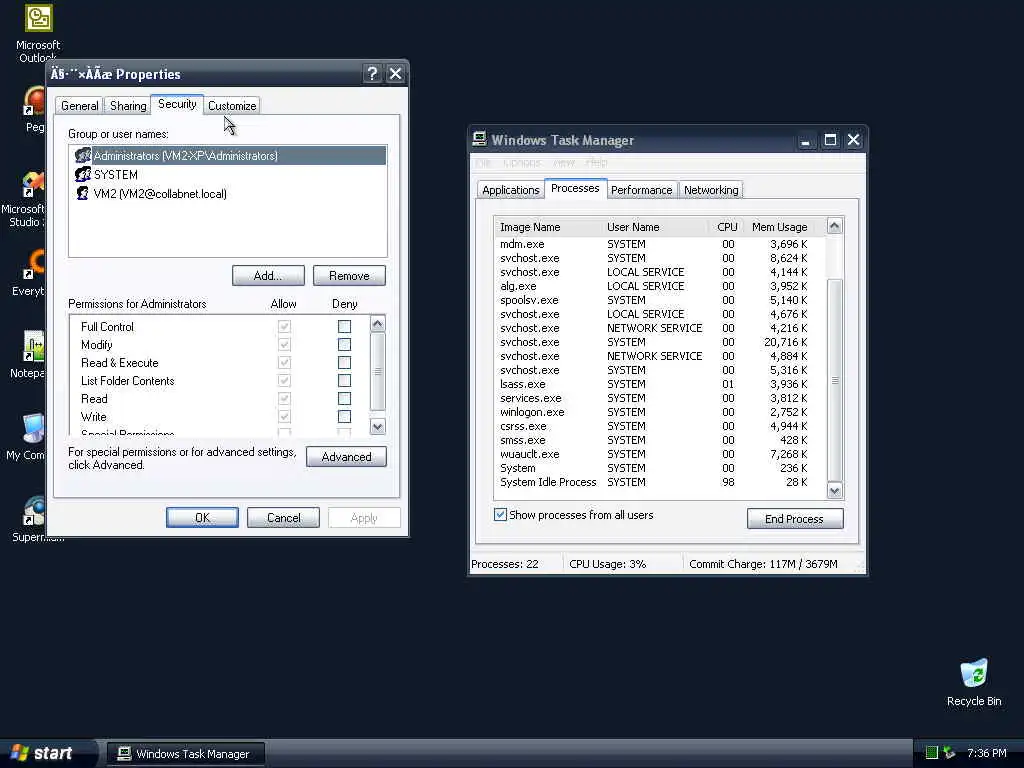This screenshot has height=768, width=1024.
Task: Click the Remove button
Action: 349,276
